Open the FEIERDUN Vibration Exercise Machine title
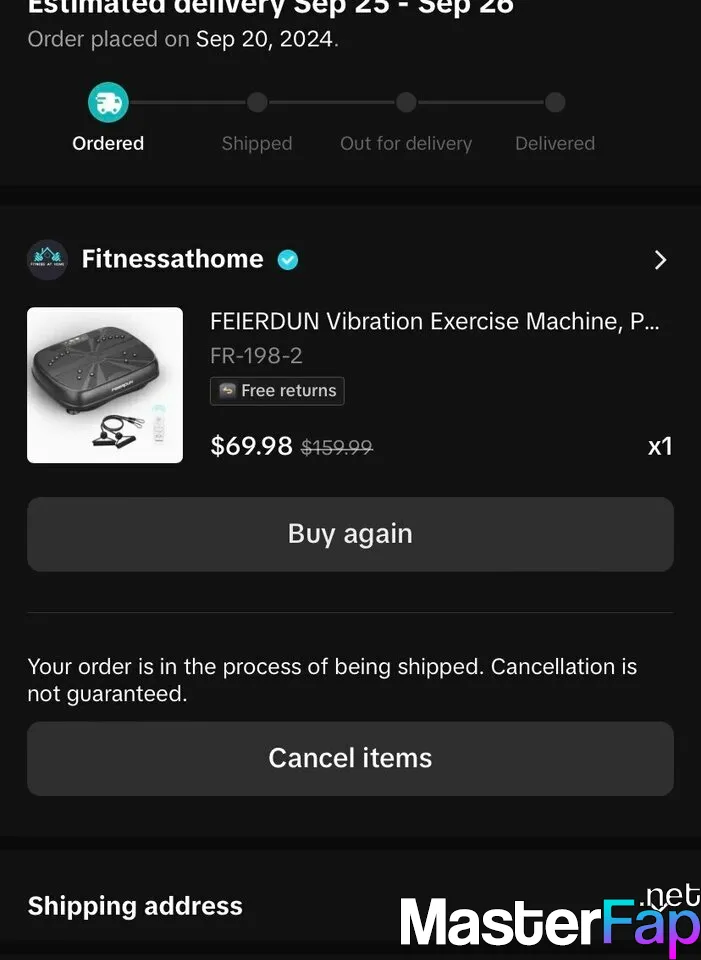The height and width of the screenshot is (960, 701). [435, 321]
